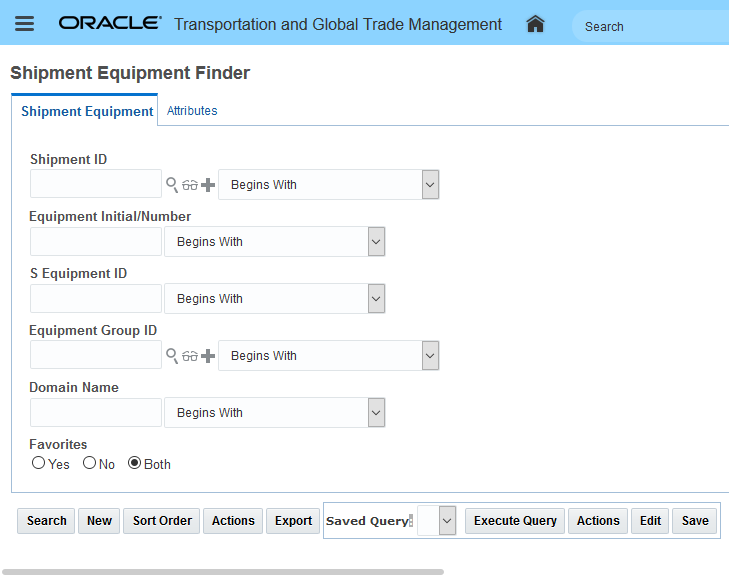The width and height of the screenshot is (729, 577).
Task: Select the Shipment Equipment tab
Action: [x=87, y=112]
